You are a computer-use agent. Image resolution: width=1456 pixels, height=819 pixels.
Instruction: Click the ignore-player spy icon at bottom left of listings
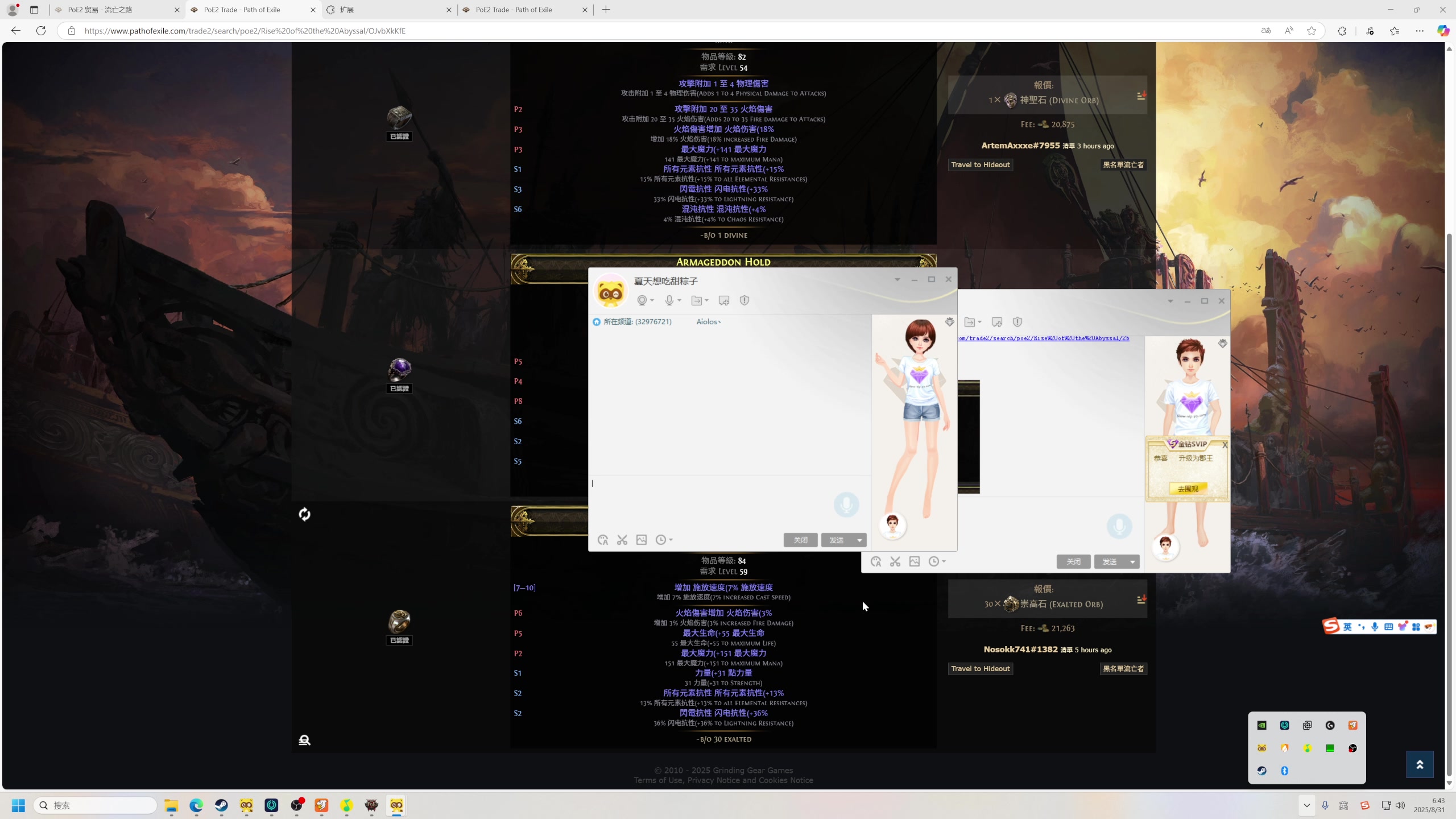pos(304,740)
